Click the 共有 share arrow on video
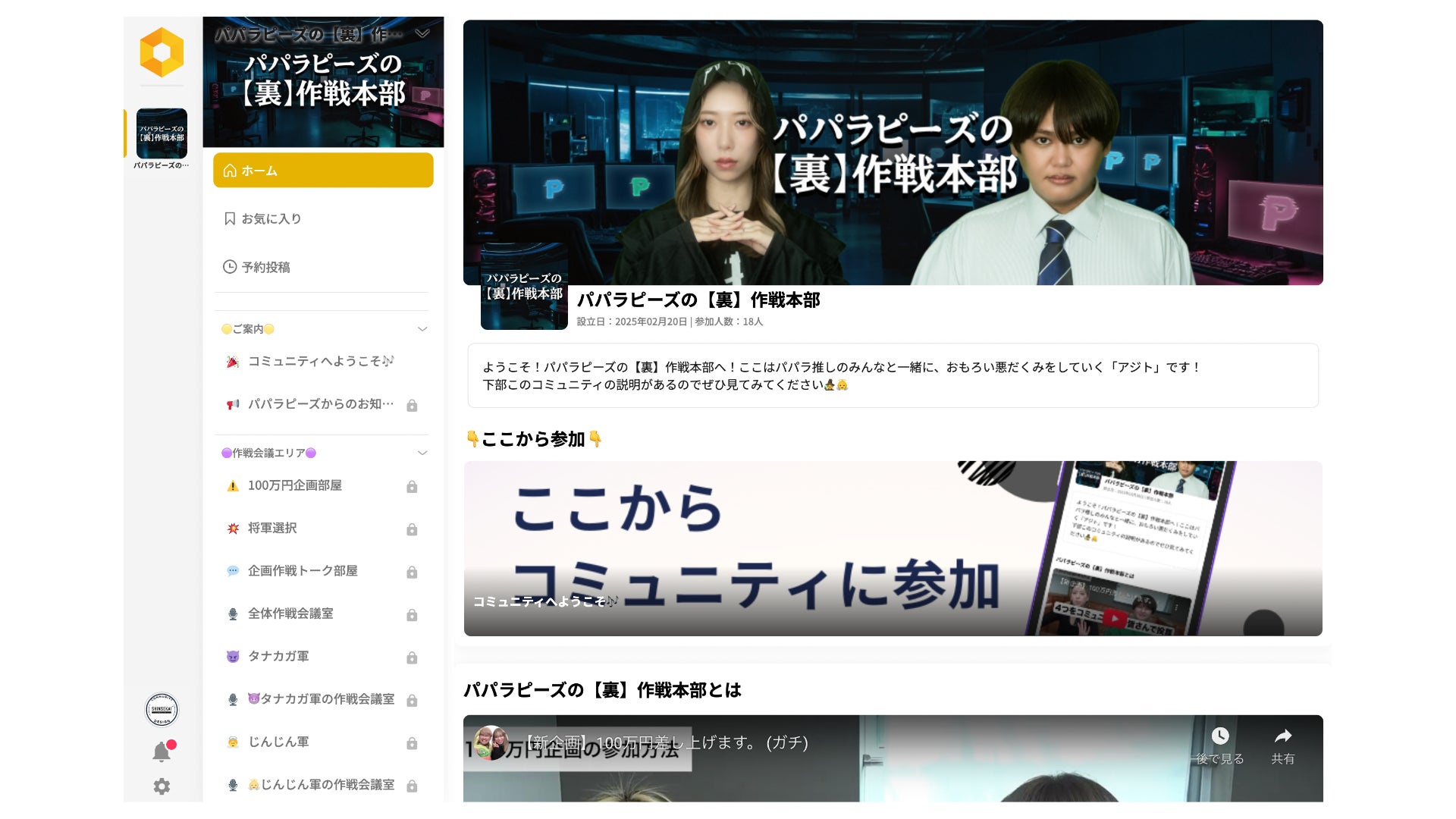The height and width of the screenshot is (819, 1456). click(1282, 736)
